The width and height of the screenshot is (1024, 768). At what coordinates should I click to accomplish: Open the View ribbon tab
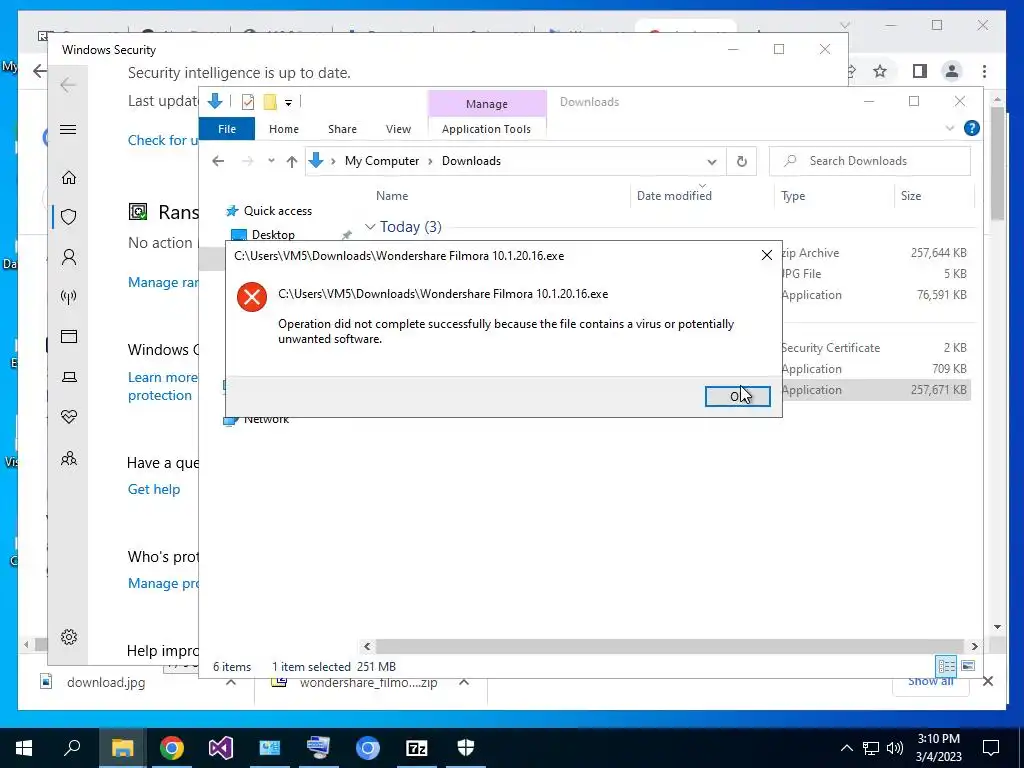pyautogui.click(x=398, y=129)
